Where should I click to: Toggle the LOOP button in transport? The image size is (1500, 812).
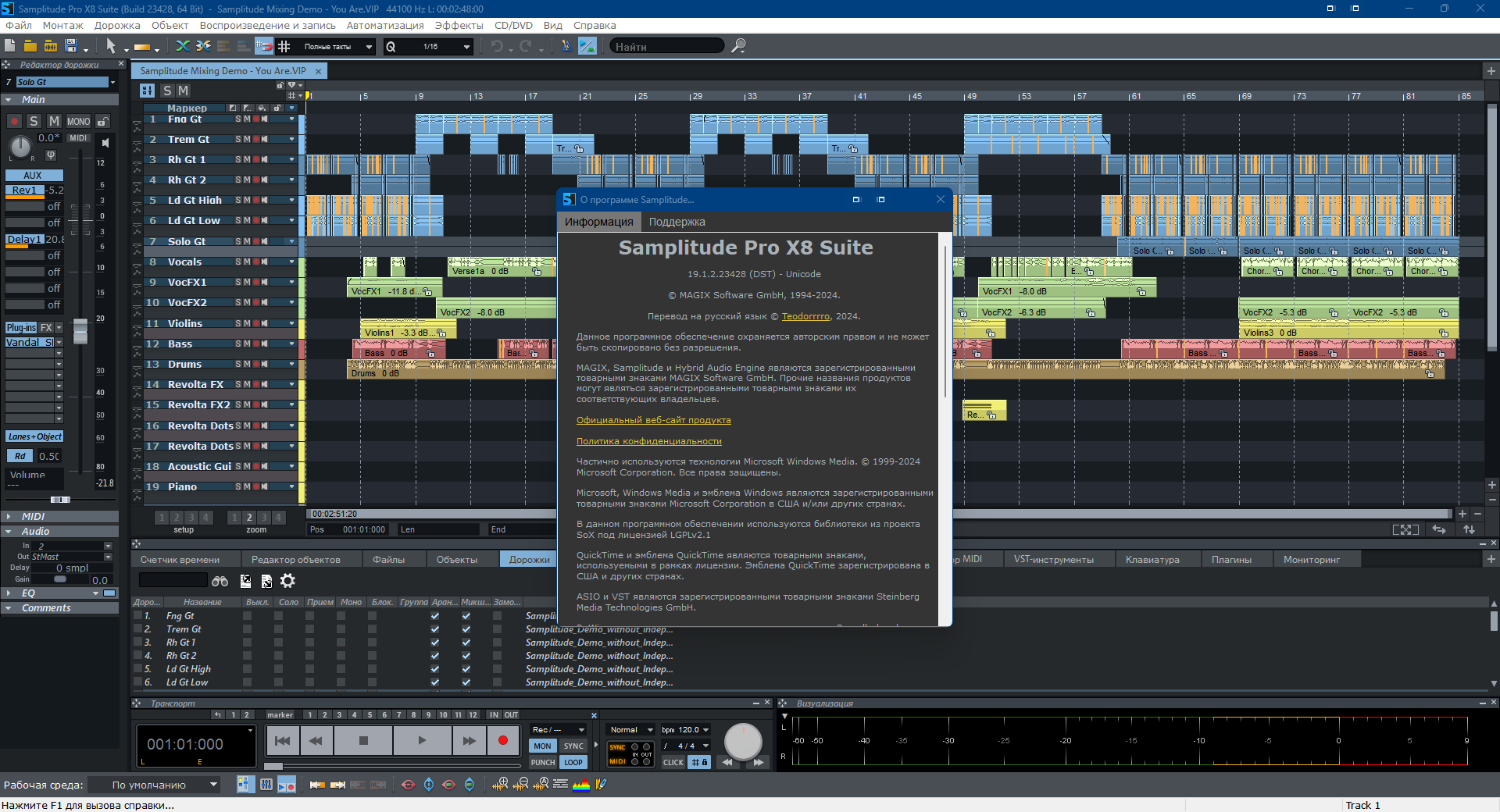573,763
